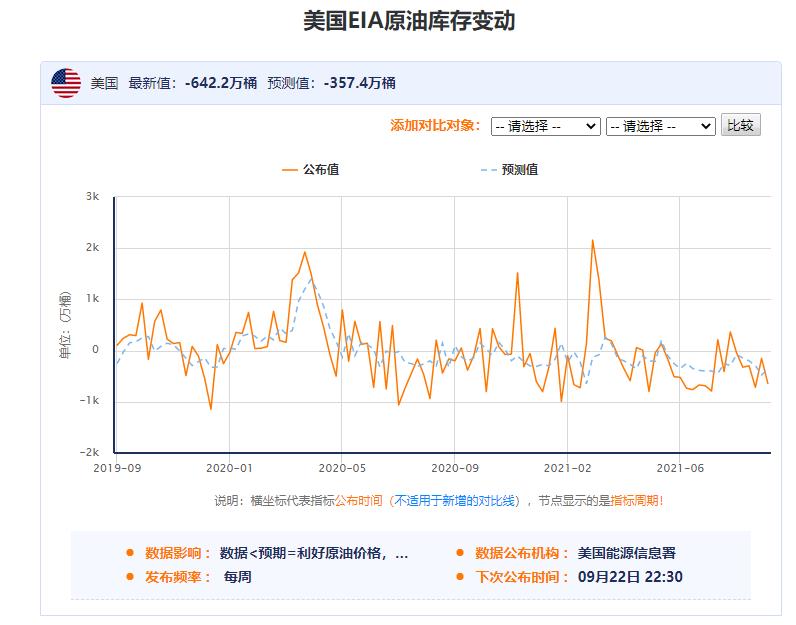This screenshot has width=796, height=625.
Task: Click the orange bullet beside 下次公布时间
Action: pyautogui.click(x=459, y=577)
